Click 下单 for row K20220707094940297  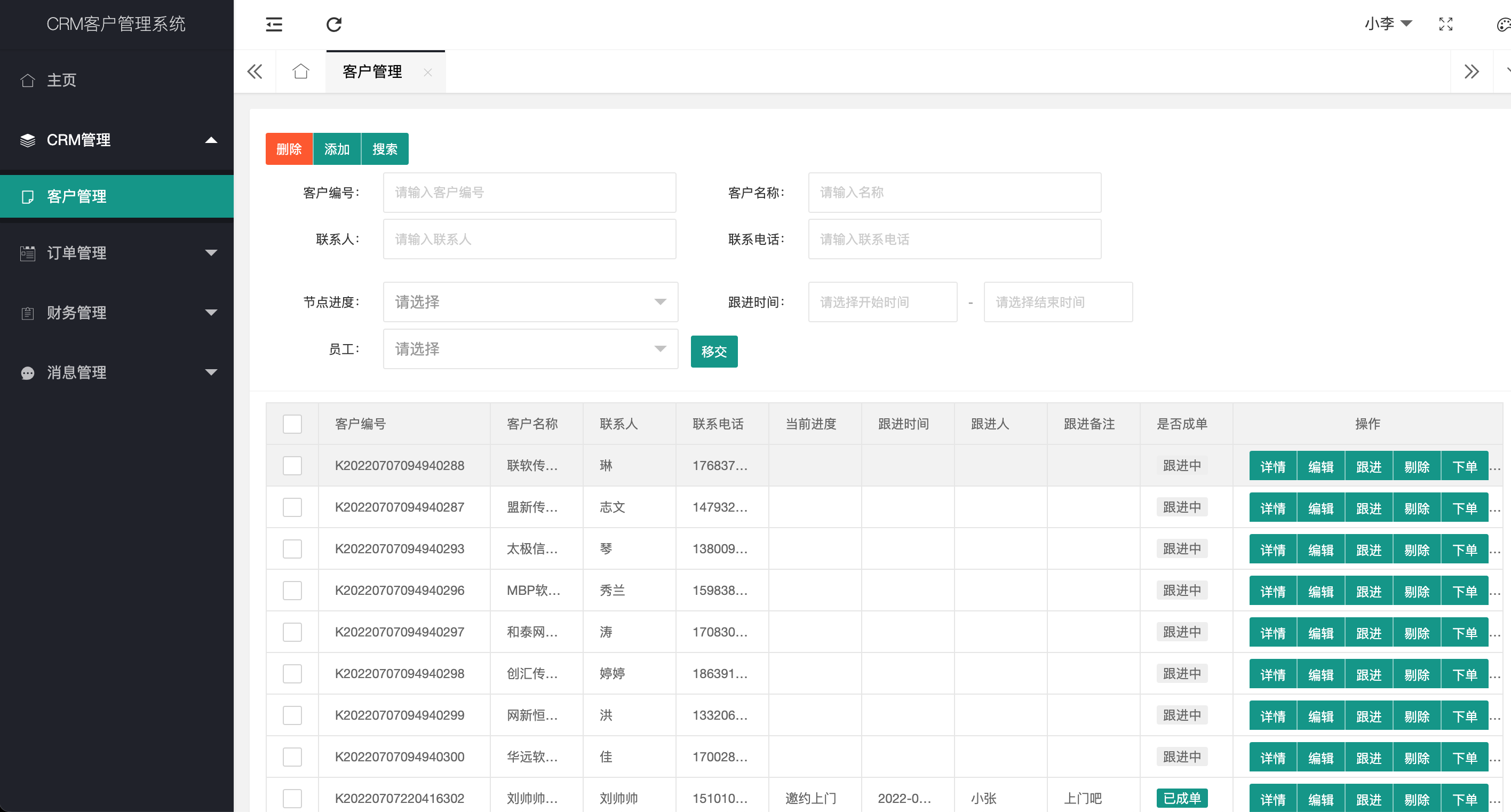[x=1465, y=633]
